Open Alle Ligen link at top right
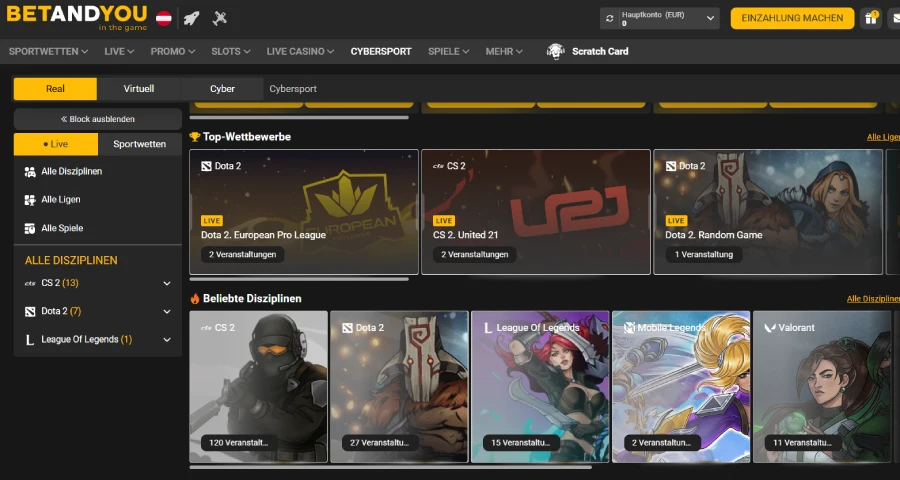Image resolution: width=900 pixels, height=480 pixels. (x=883, y=137)
